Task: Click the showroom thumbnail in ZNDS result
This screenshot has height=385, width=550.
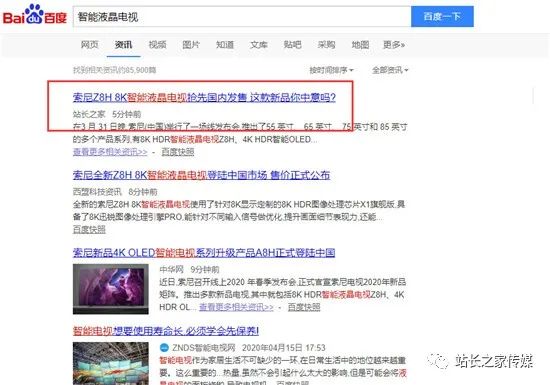Action: pyautogui.click(x=111, y=363)
